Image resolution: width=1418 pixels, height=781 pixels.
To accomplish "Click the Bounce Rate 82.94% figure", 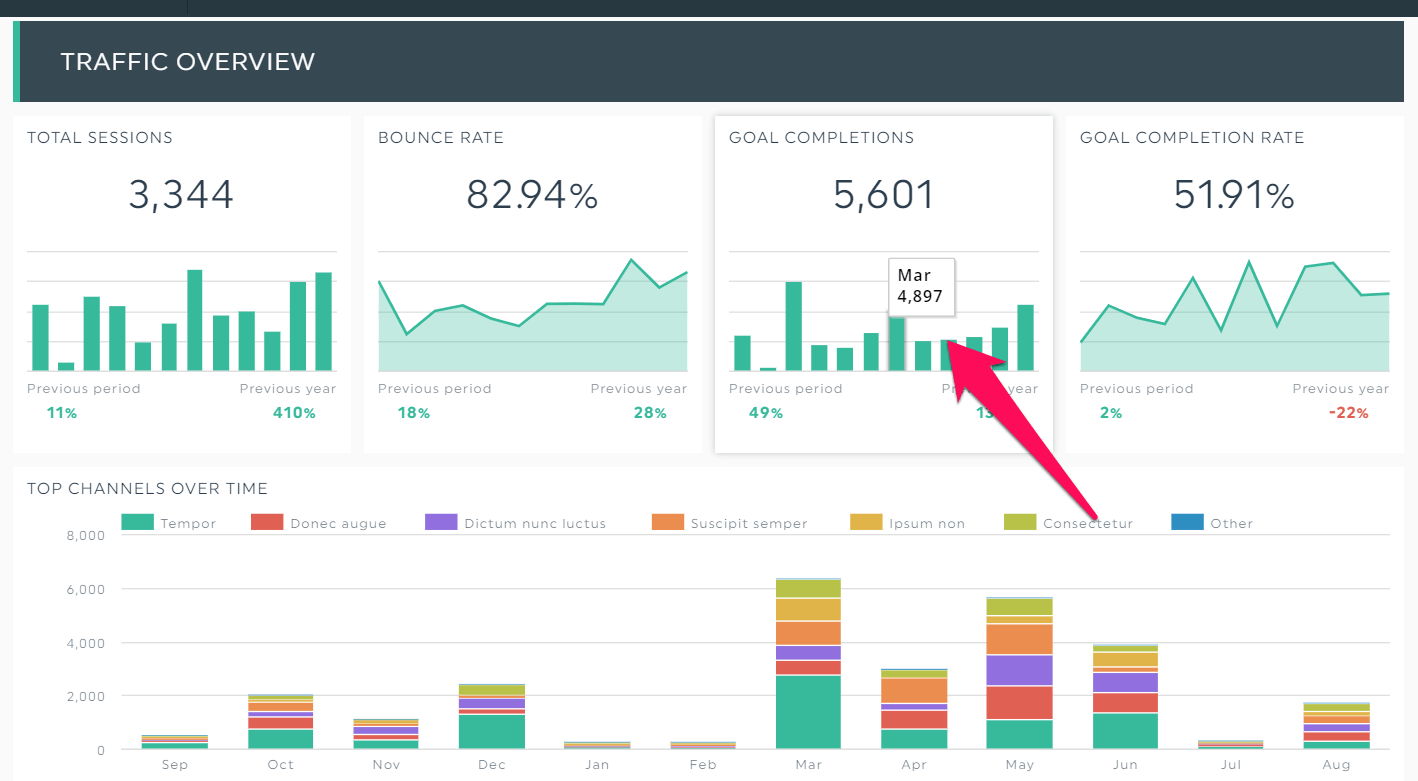I will (x=532, y=194).
